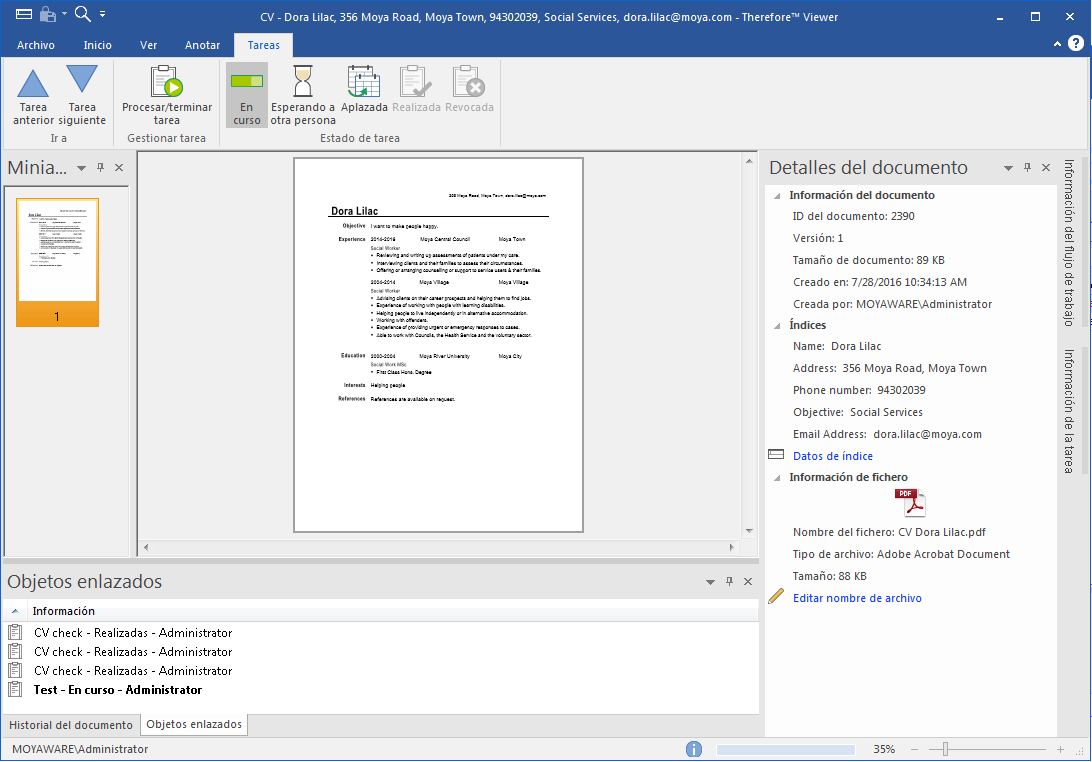1092x762 pixels.
Task: Open quick access toolbar customize dropdown
Action: 102,14
